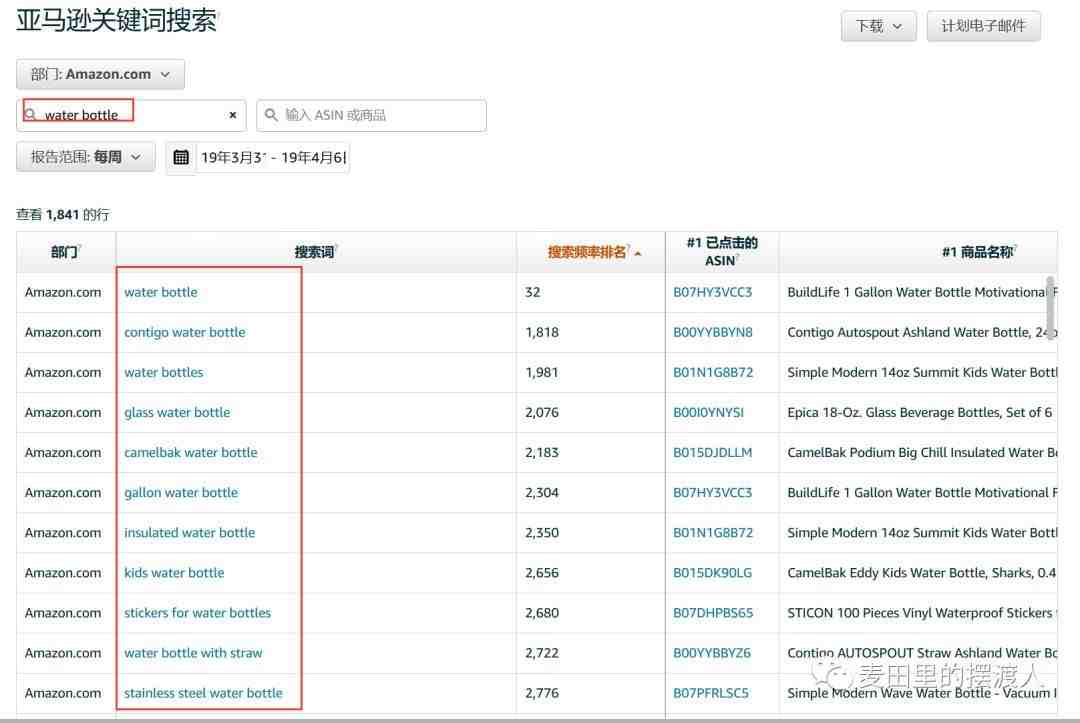1080x723 pixels.
Task: Click STICON 100 Pieces Vinyl Stickers name
Action: point(922,612)
